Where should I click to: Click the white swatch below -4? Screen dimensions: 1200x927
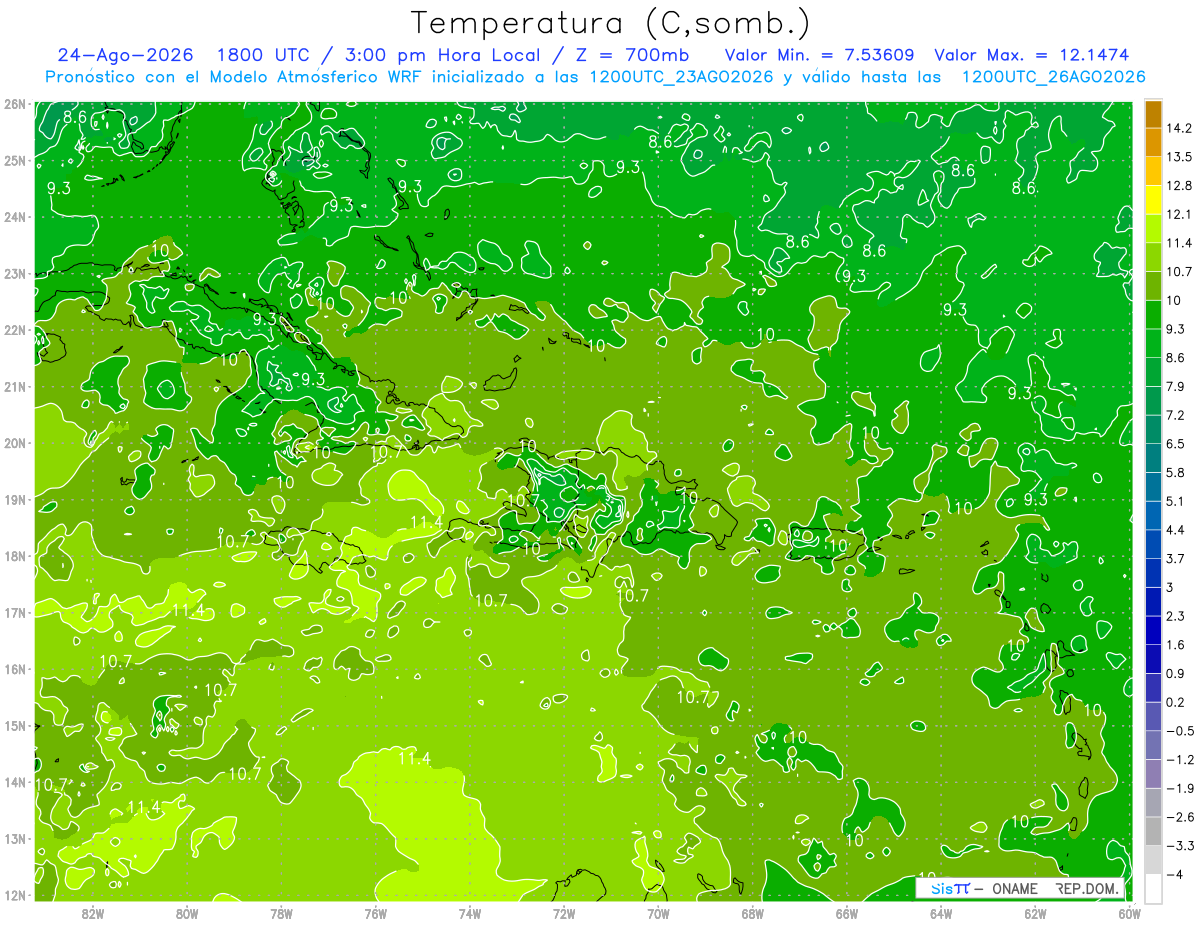1153,888
